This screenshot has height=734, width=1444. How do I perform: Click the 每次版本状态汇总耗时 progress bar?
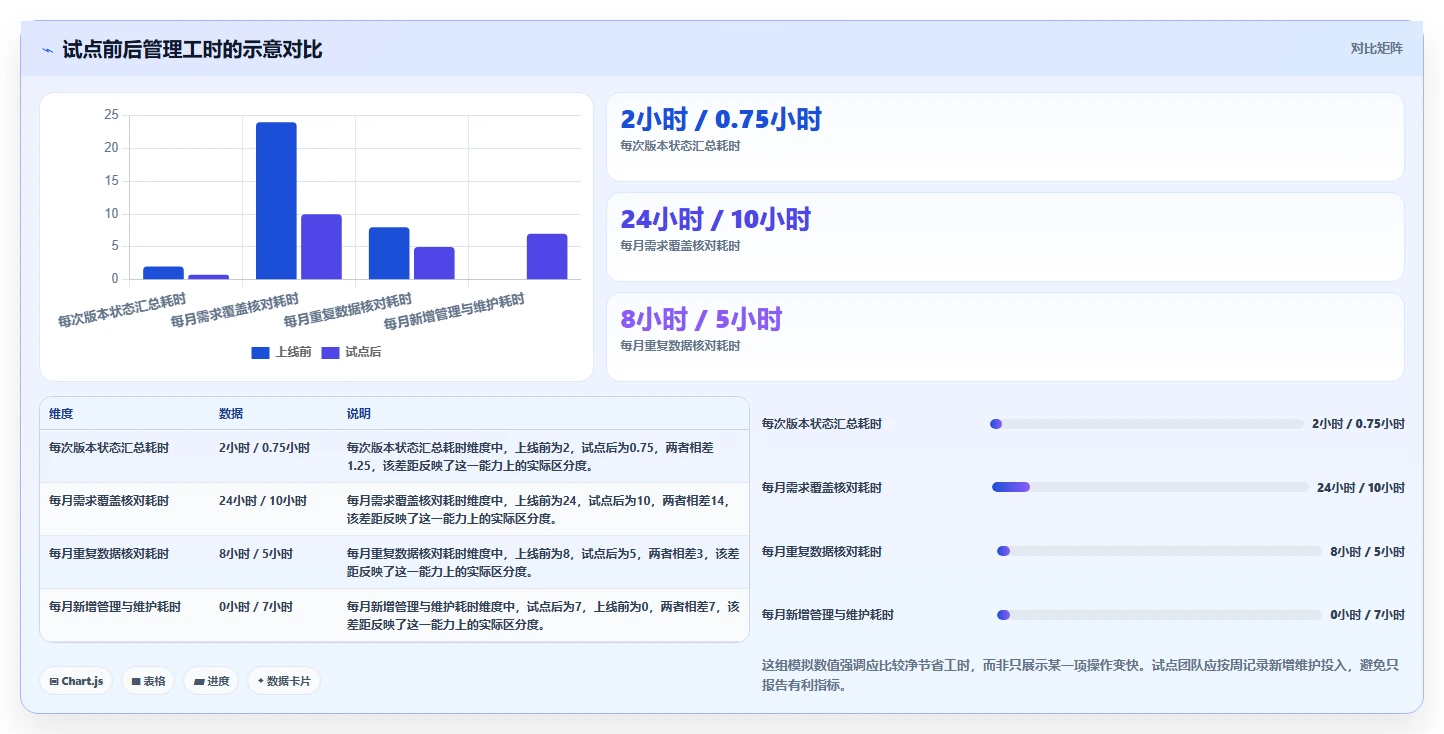coord(1147,424)
